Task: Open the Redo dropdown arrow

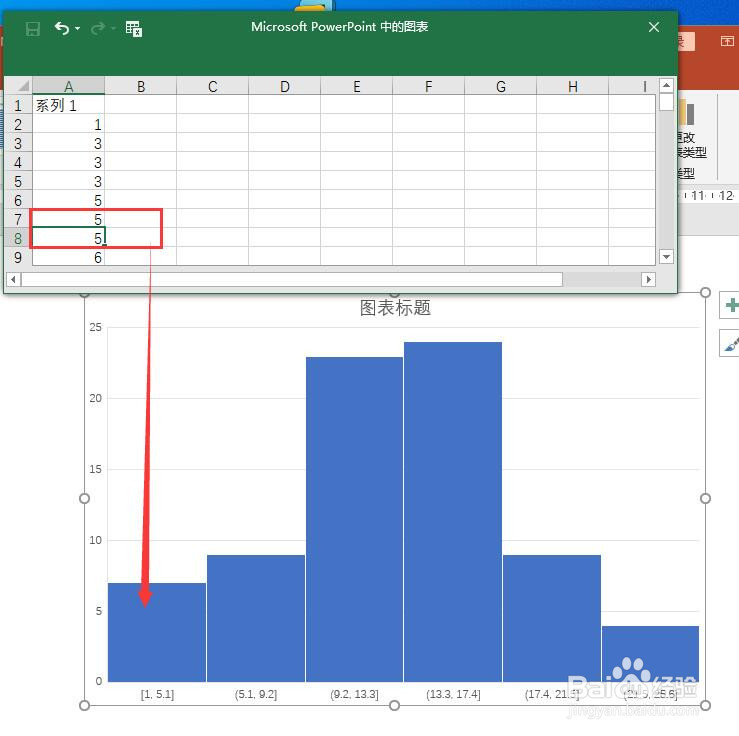Action: coord(113,29)
